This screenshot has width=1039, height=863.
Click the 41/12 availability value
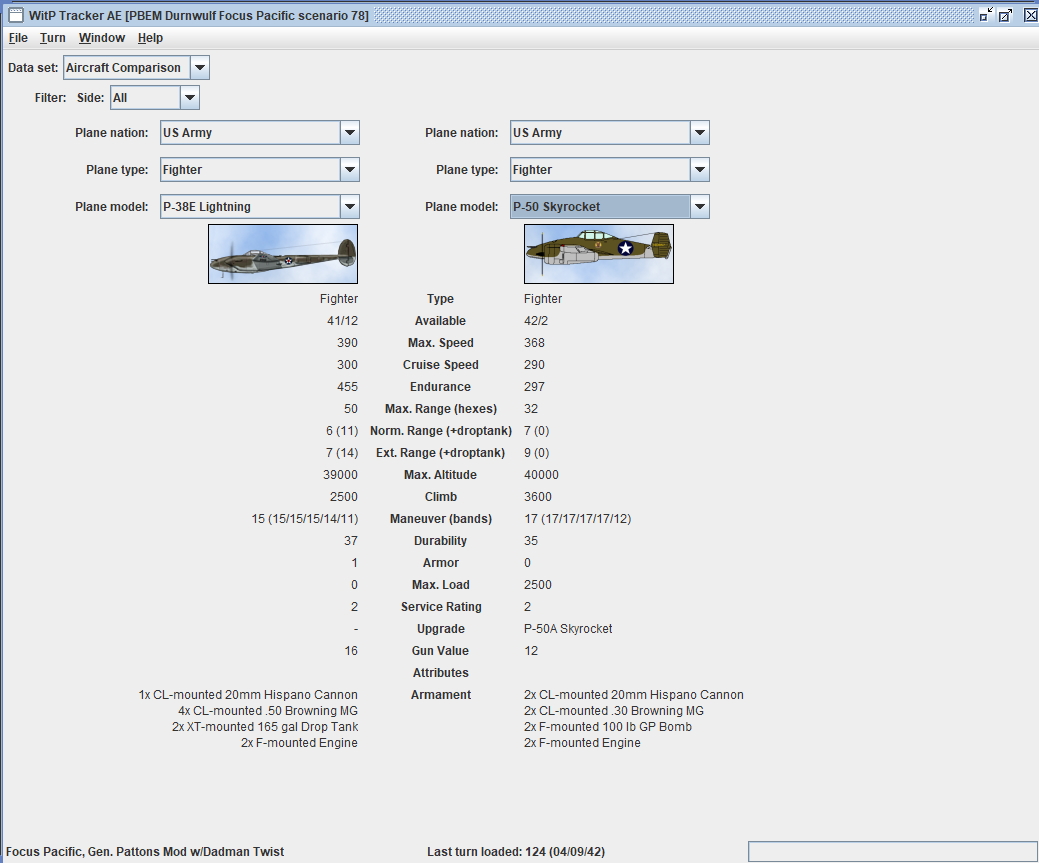coord(342,321)
